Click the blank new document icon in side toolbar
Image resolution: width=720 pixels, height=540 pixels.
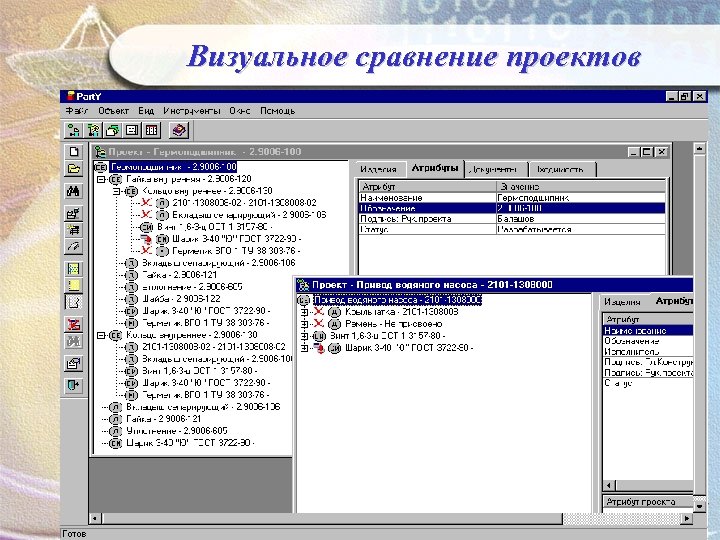click(x=73, y=152)
